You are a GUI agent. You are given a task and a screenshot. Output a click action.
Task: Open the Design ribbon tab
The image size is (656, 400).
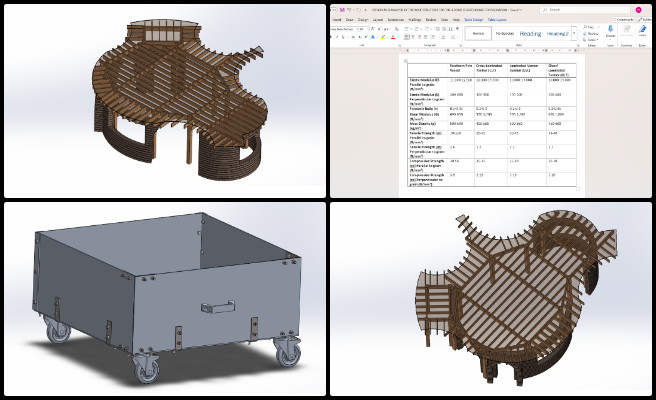363,20
